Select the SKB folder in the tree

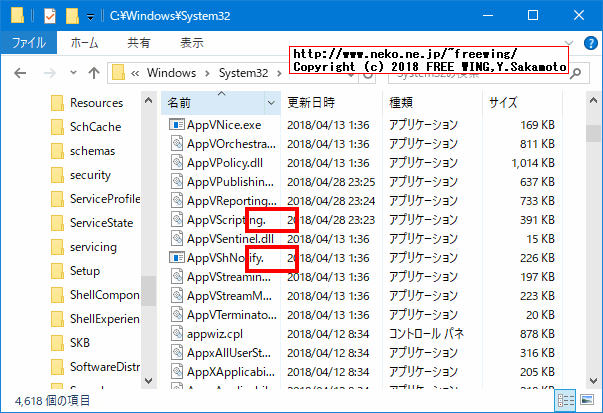tap(71, 343)
